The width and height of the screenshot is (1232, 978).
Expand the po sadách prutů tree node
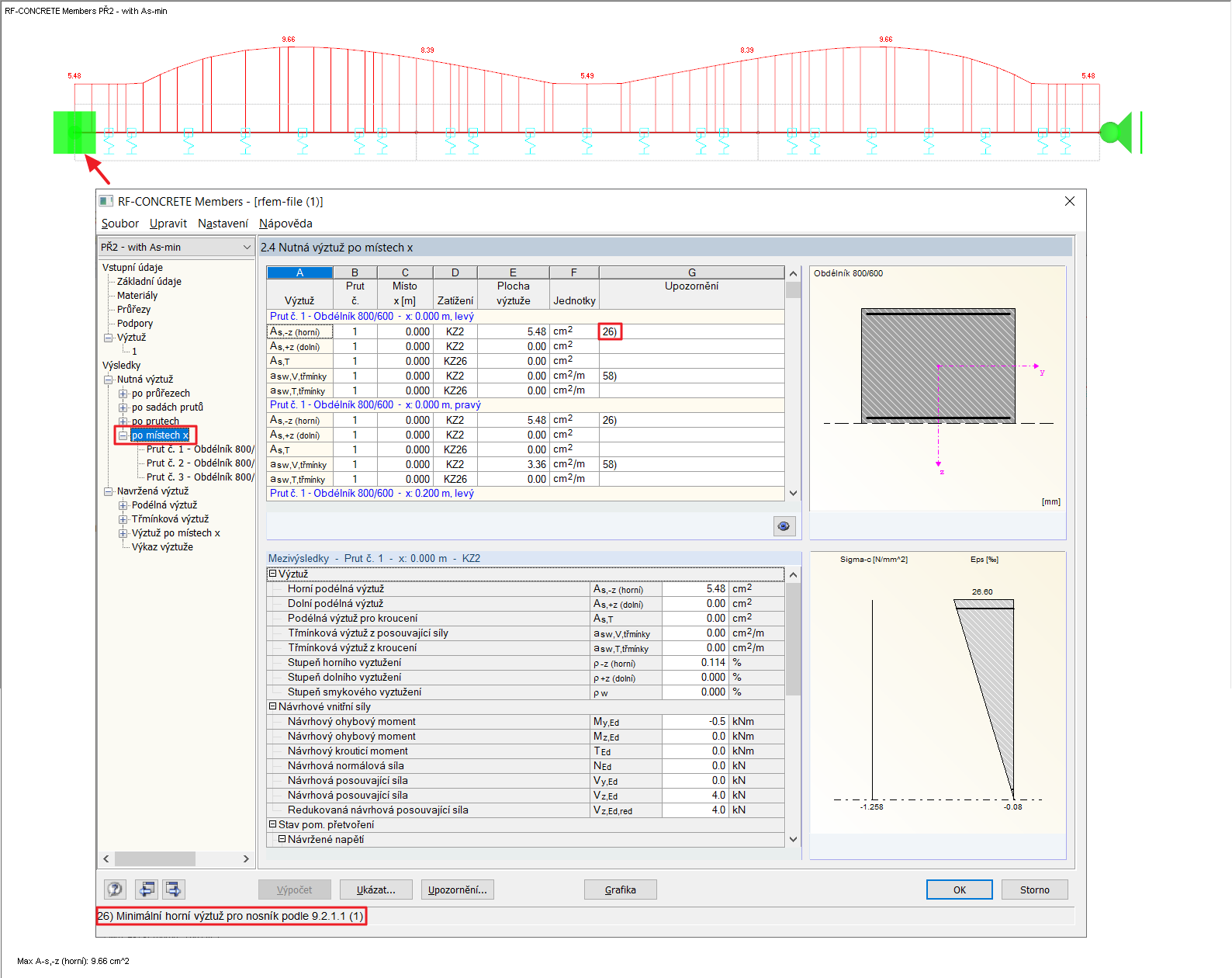coord(123,407)
